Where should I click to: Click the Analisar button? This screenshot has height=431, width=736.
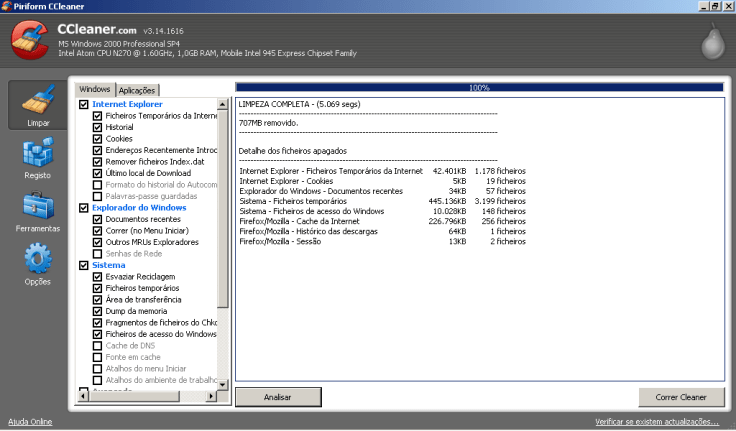[x=278, y=397]
